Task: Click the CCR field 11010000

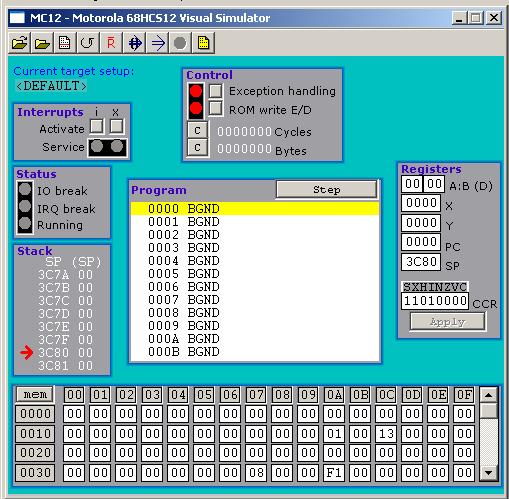Action: tap(435, 301)
